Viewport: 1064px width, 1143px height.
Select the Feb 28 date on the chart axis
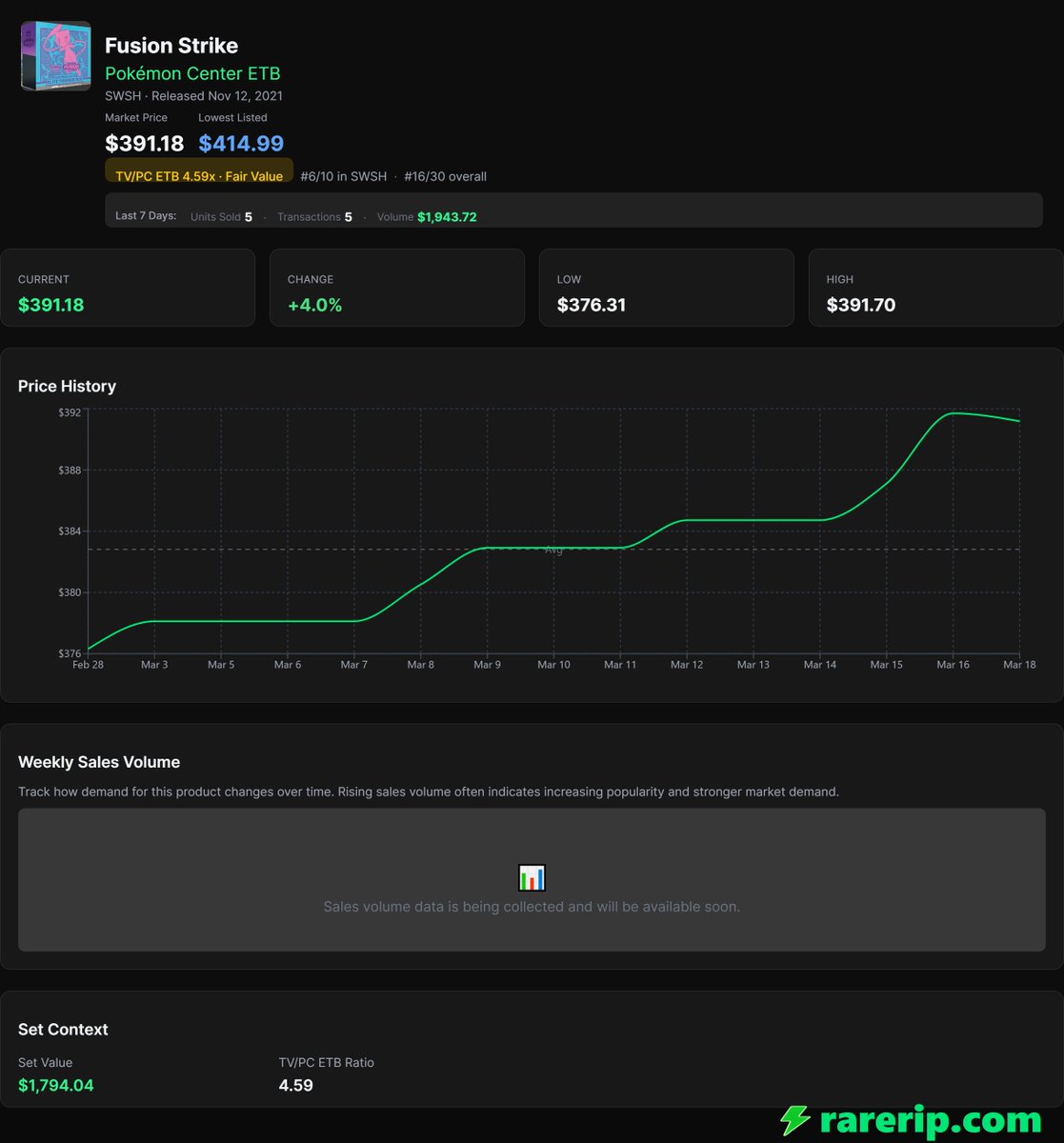point(88,665)
